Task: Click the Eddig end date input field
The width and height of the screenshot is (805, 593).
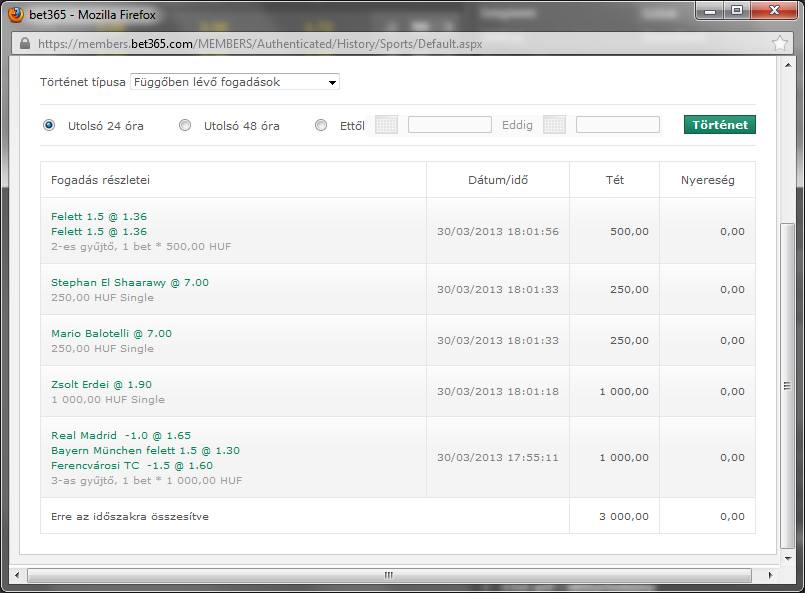Action: coord(618,125)
